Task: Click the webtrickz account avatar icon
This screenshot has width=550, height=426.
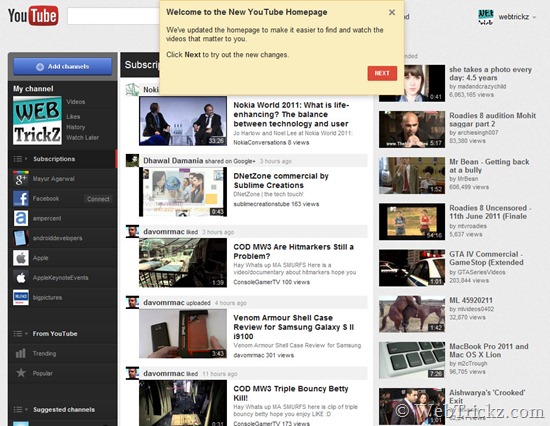Action: 485,17
